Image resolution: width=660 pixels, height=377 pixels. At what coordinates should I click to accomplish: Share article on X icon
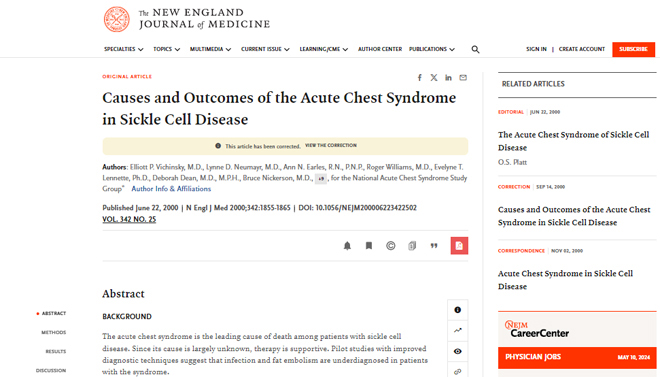[434, 77]
